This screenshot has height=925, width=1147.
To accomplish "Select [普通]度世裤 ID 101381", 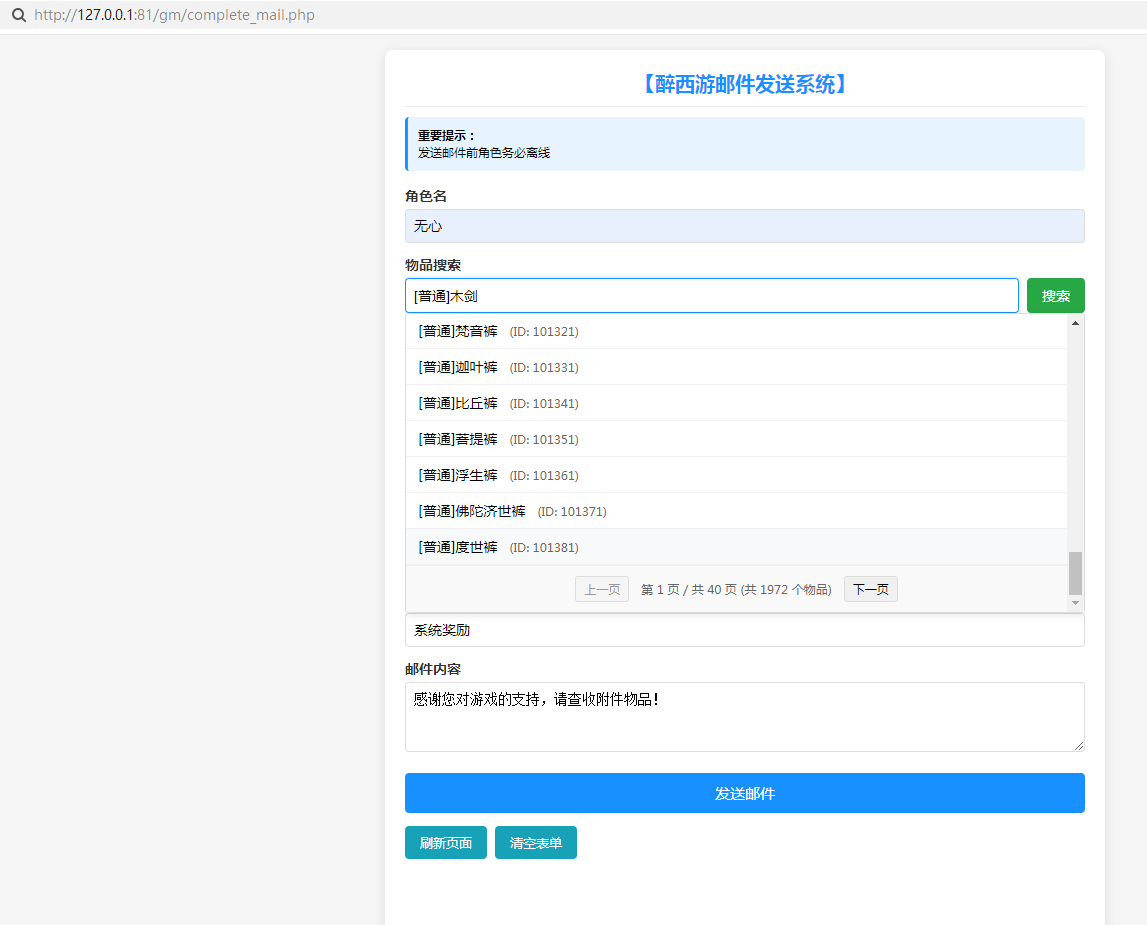I will [x=737, y=547].
